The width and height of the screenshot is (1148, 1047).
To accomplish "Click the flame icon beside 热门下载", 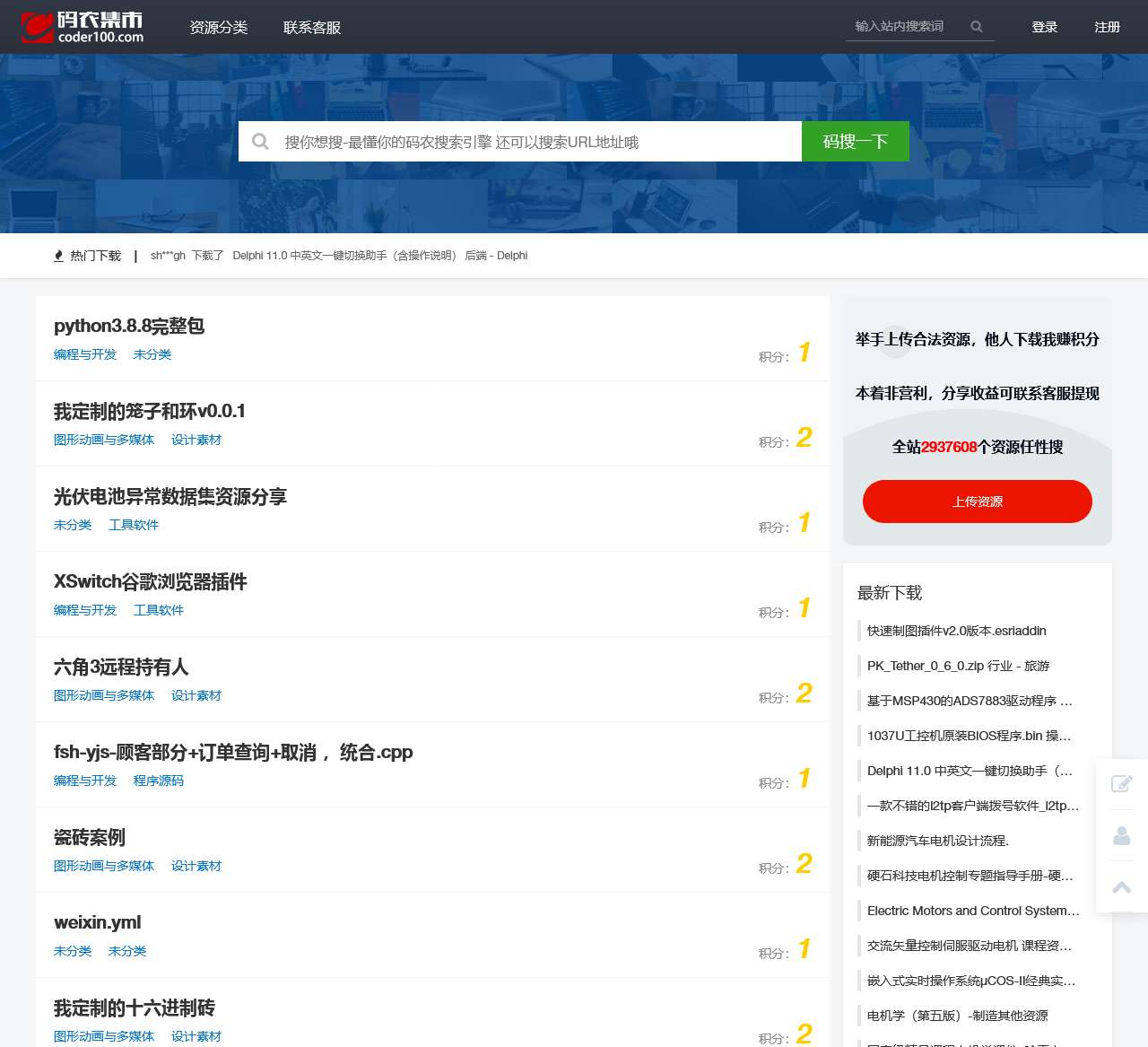I will (x=59, y=256).
